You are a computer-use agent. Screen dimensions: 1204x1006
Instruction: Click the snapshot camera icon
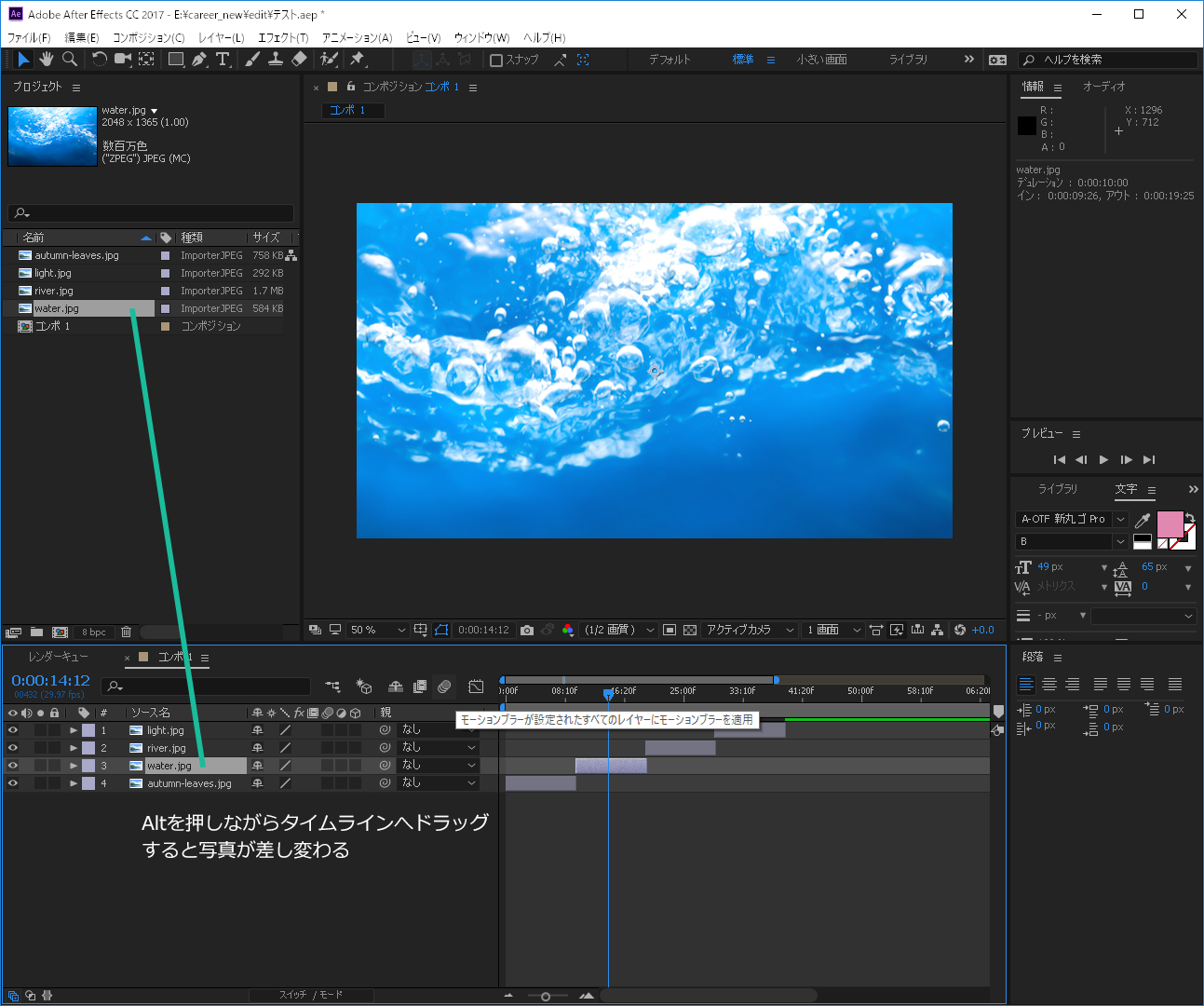tap(527, 631)
